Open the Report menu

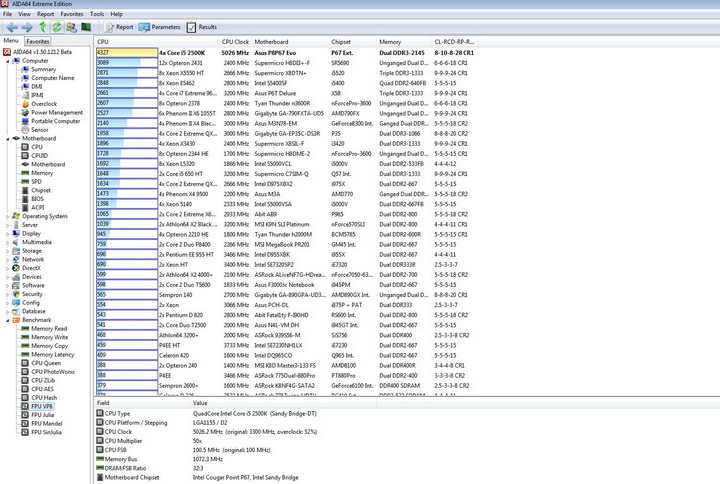(45, 14)
